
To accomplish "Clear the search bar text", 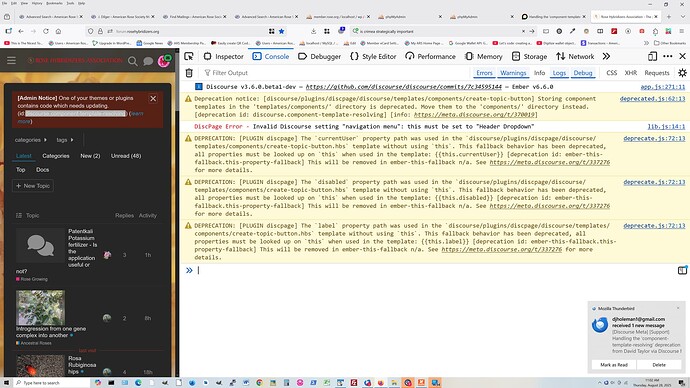I will click(x=523, y=31).
